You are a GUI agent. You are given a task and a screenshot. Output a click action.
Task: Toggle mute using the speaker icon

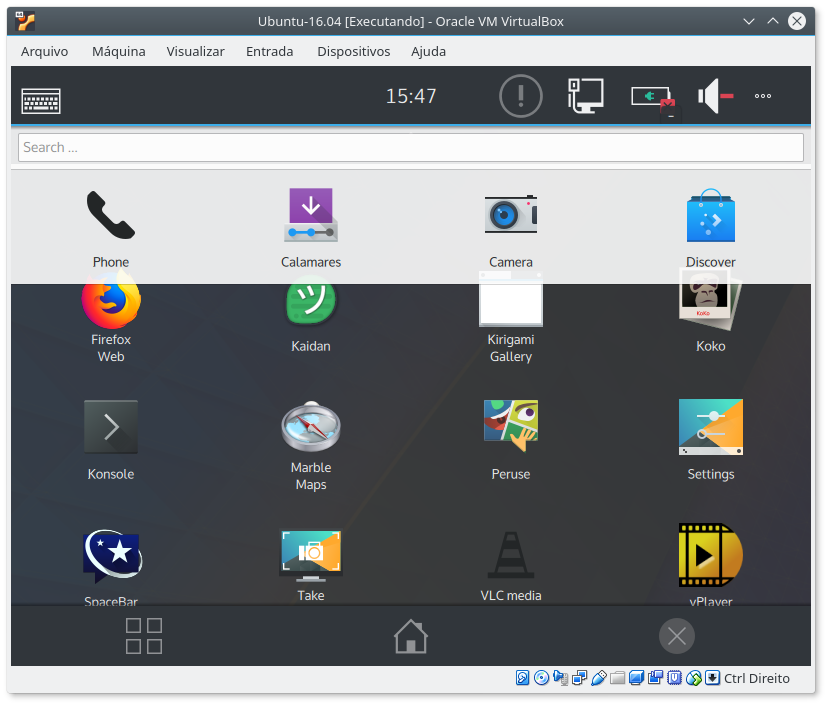710,96
